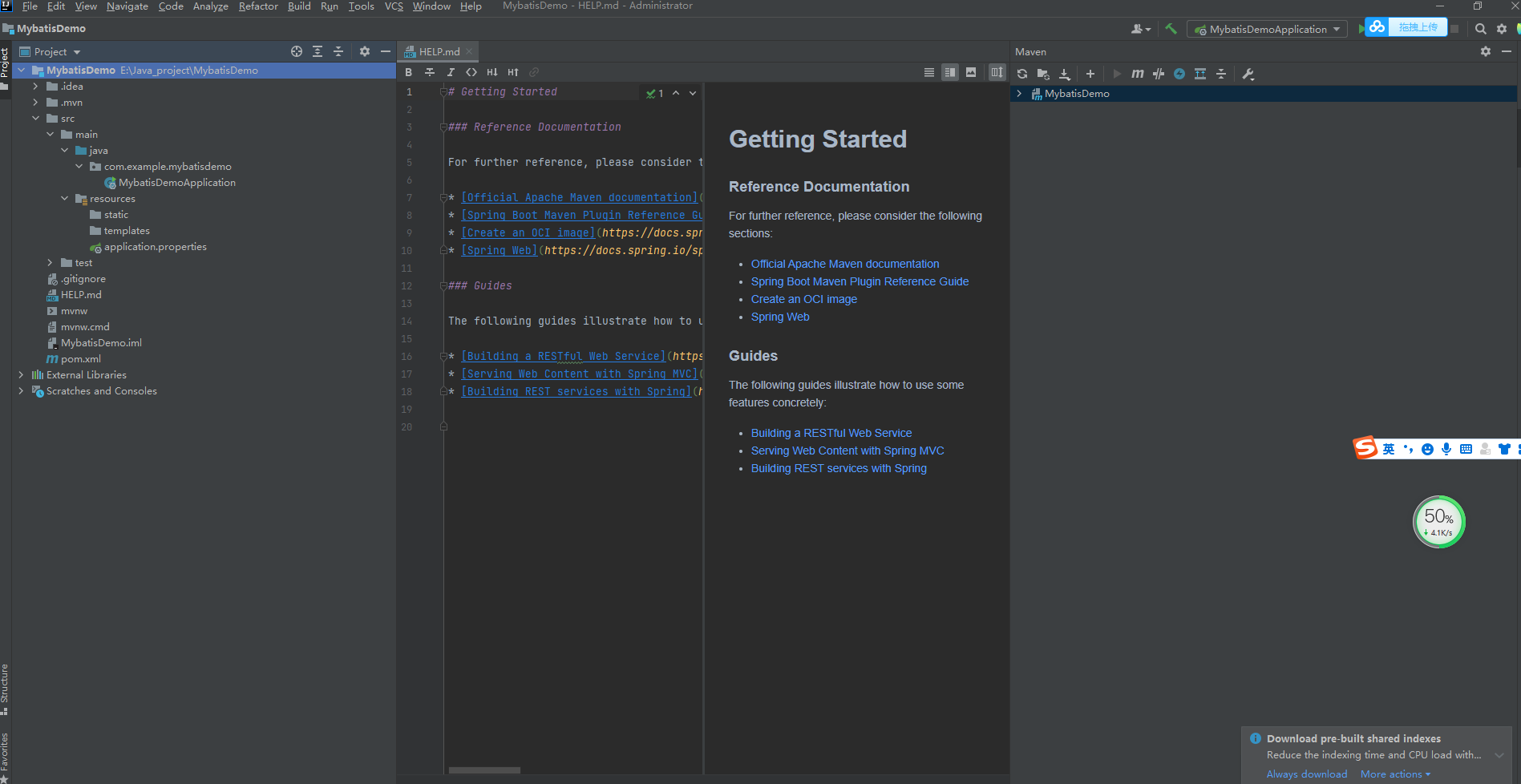Click the editor horizontal scrollbar

pyautogui.click(x=484, y=770)
